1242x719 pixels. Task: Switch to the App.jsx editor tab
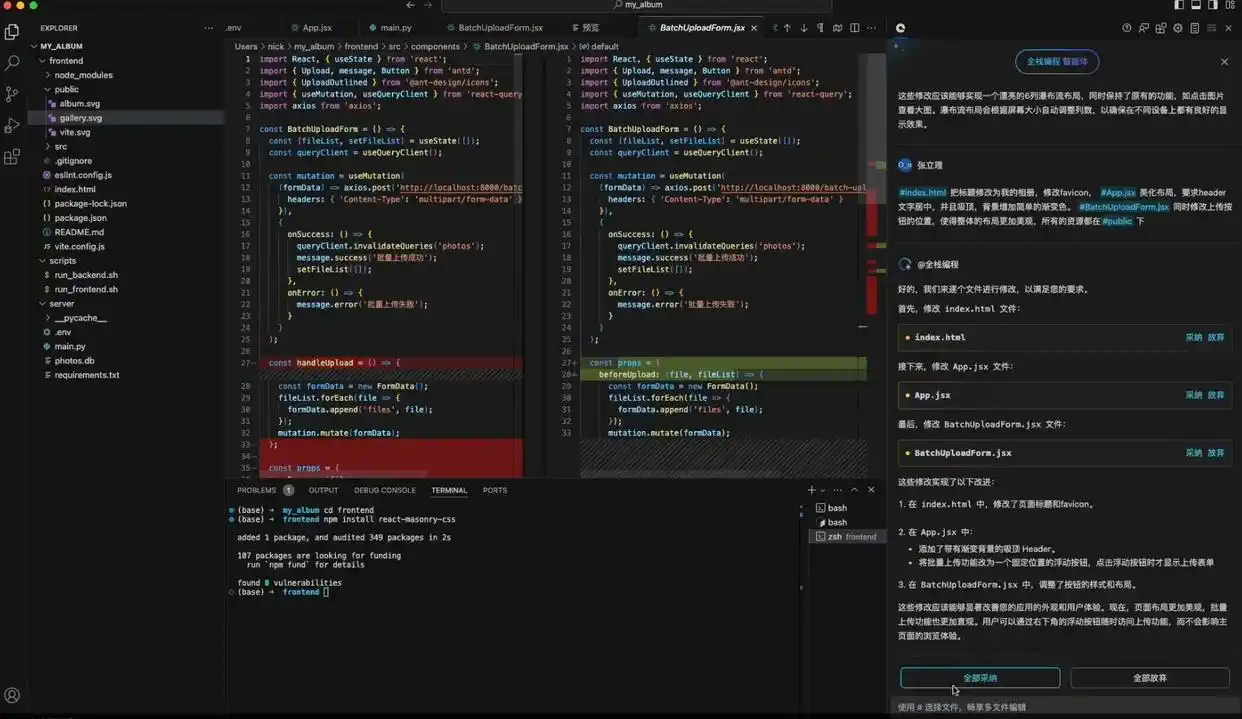[316, 28]
